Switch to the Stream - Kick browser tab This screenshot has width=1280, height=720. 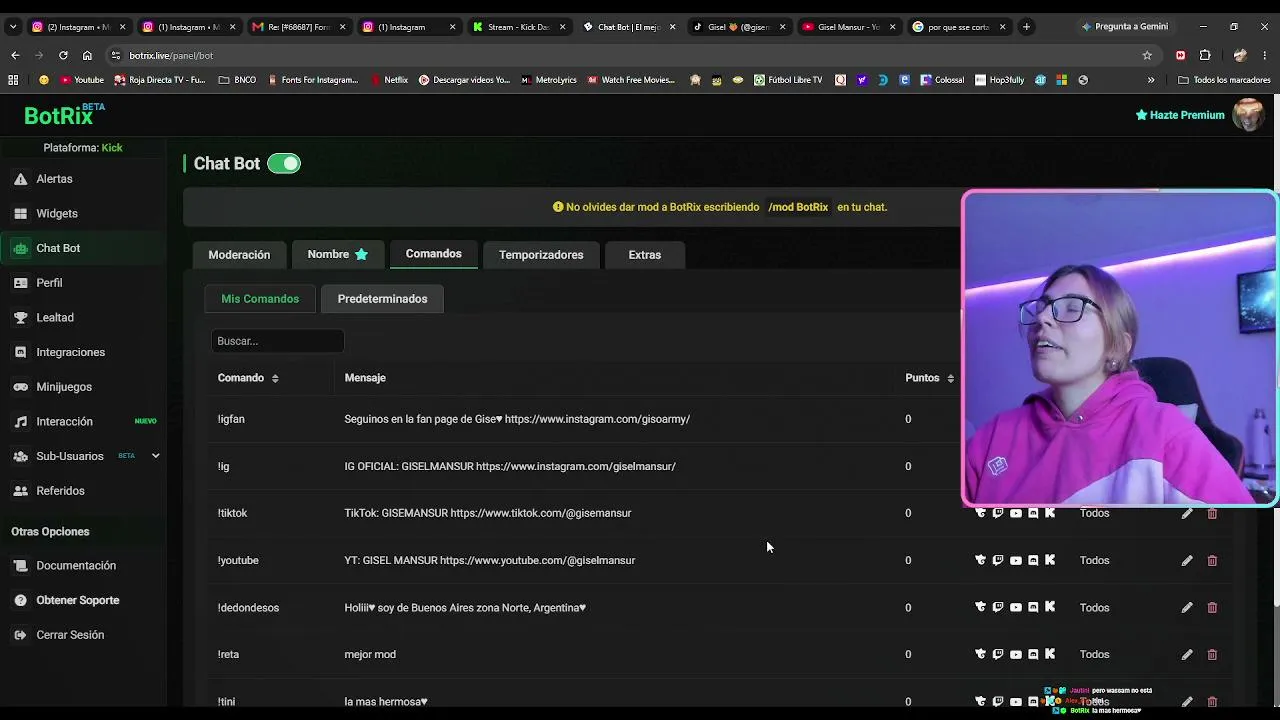tap(518, 27)
